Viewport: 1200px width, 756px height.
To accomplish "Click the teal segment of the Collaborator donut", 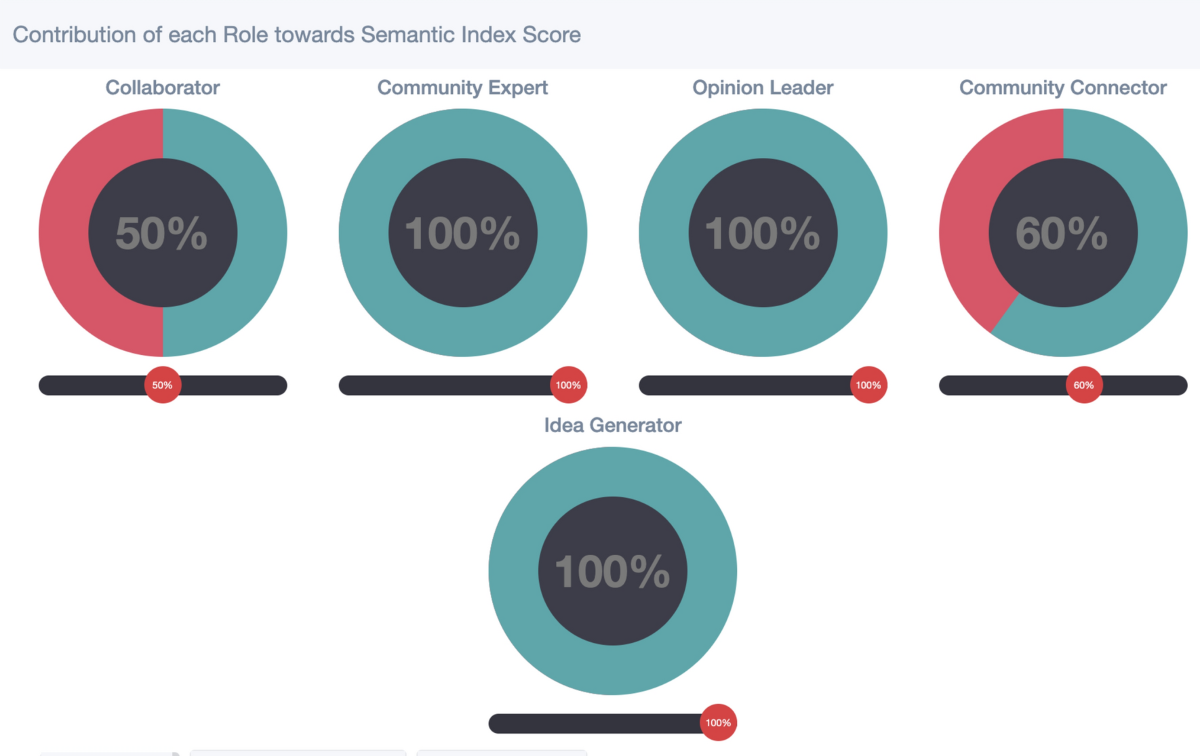I will (262, 233).
